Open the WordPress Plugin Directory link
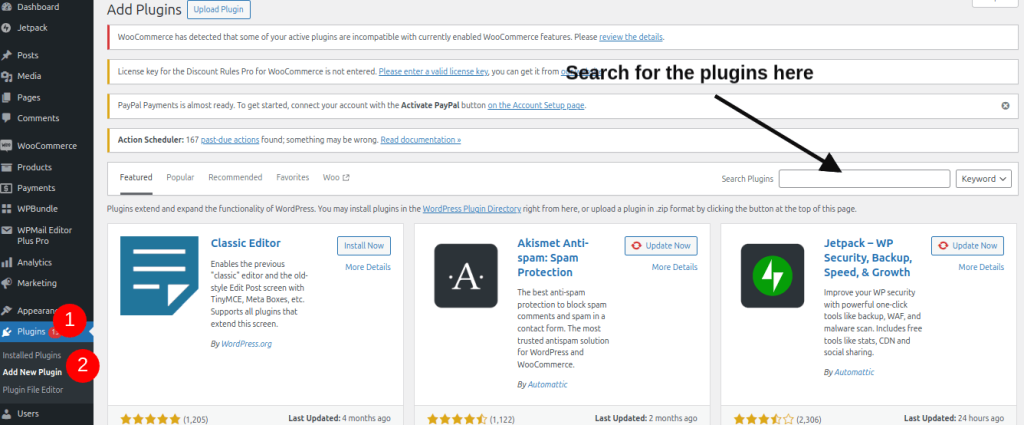Viewport: 1024px width, 425px height. pos(472,209)
